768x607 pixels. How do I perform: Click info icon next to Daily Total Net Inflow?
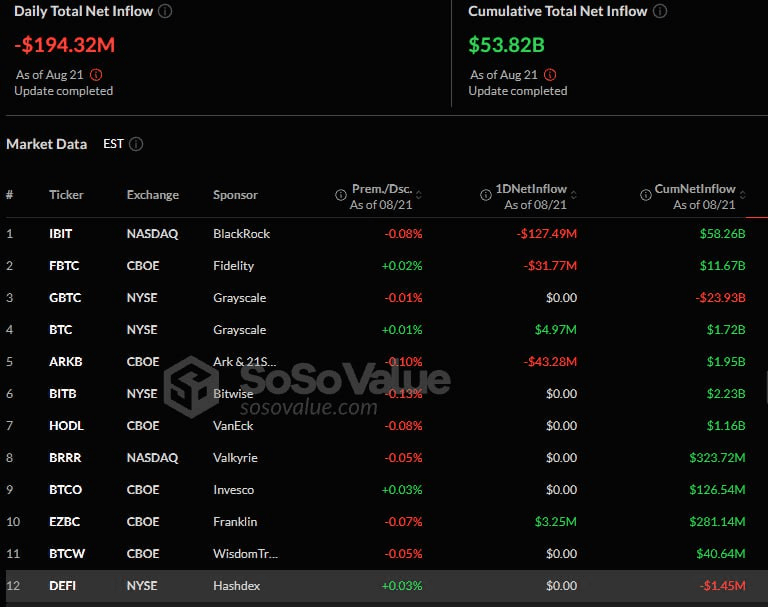(165, 11)
